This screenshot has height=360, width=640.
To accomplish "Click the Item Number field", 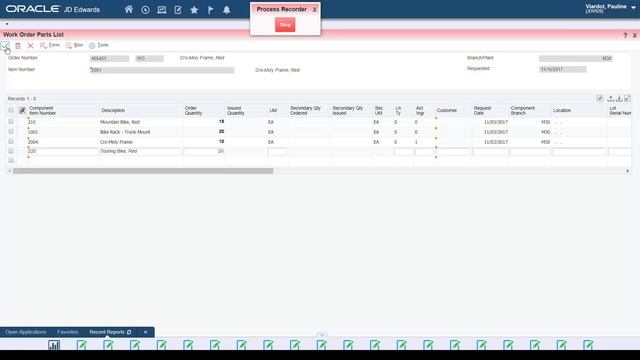I will point(162,70).
